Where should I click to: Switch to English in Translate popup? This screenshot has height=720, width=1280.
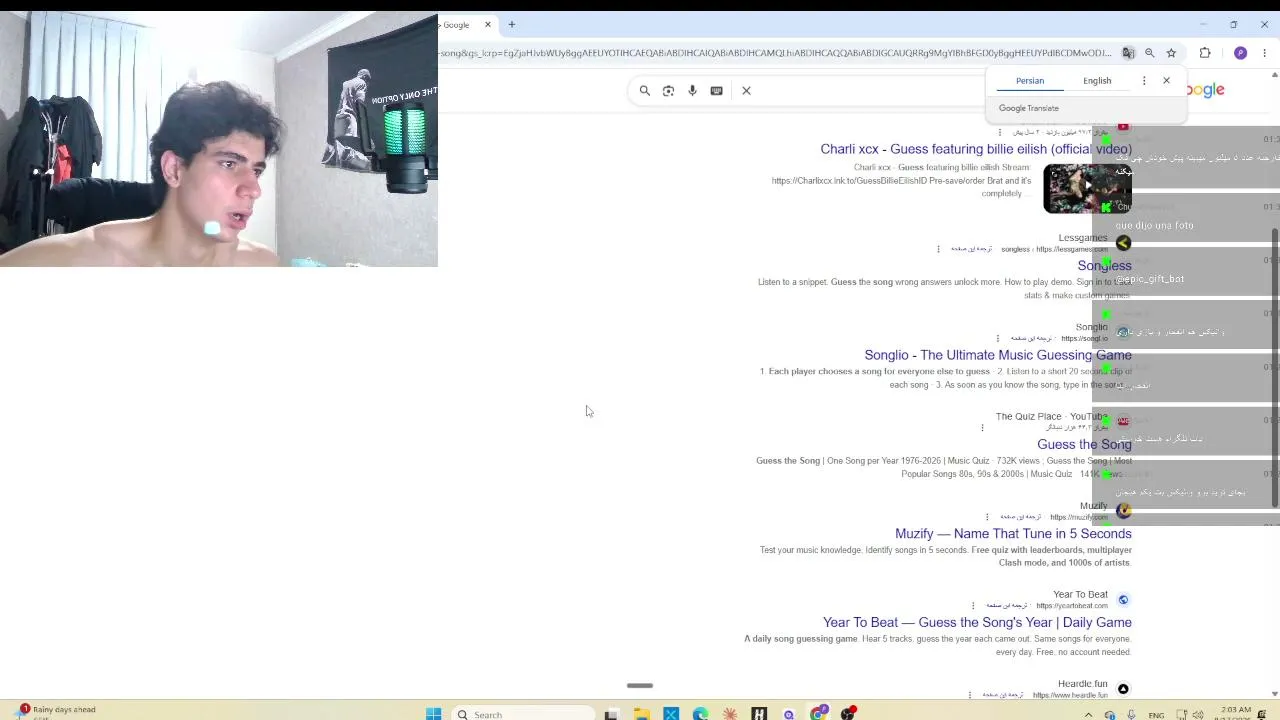pos(1097,81)
